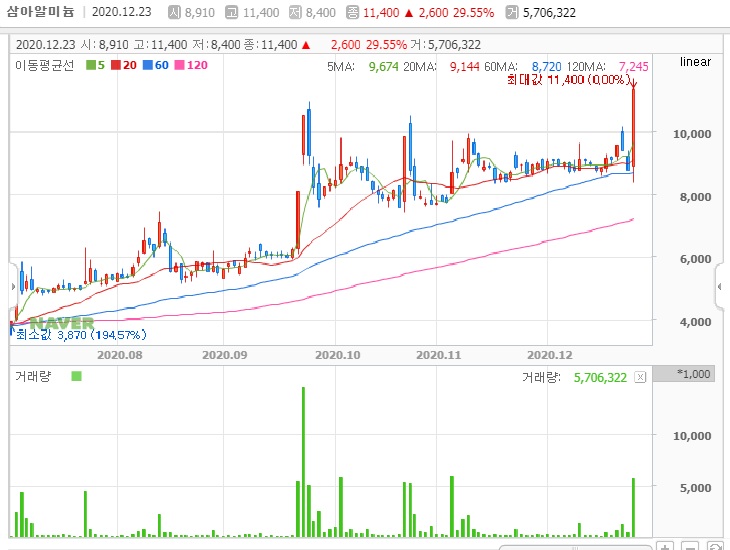Click the green 거래량 legend swatch
Screen dimensions: 730x550
tap(76, 376)
